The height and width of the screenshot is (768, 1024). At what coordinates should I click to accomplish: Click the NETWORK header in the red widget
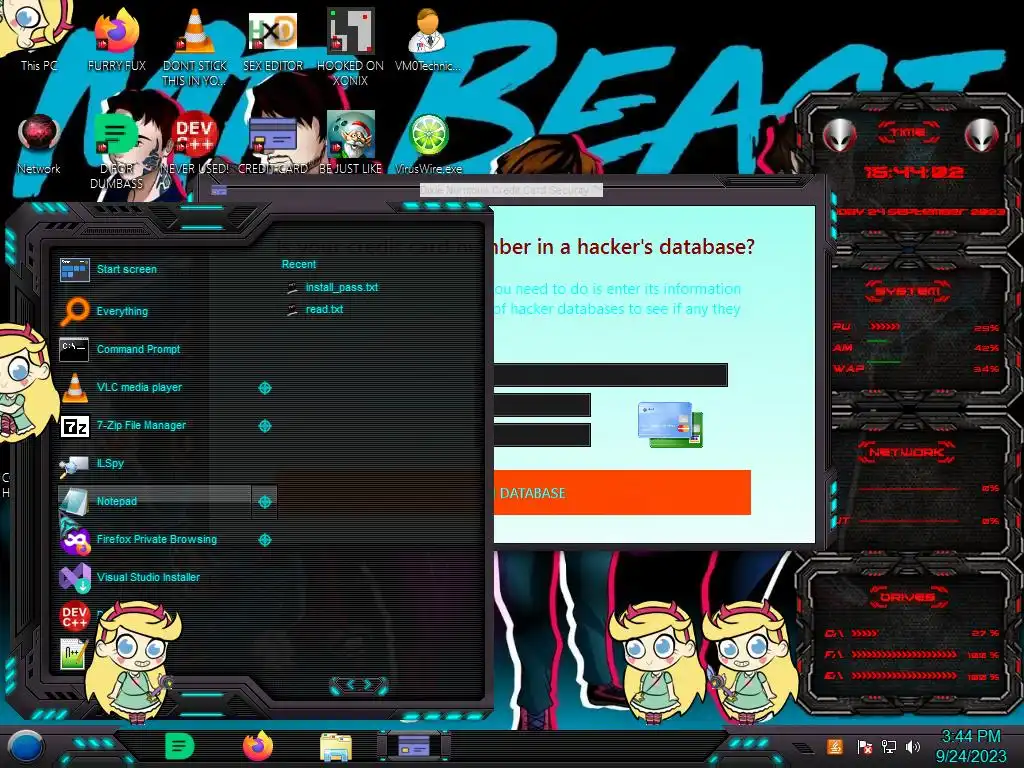click(x=906, y=452)
